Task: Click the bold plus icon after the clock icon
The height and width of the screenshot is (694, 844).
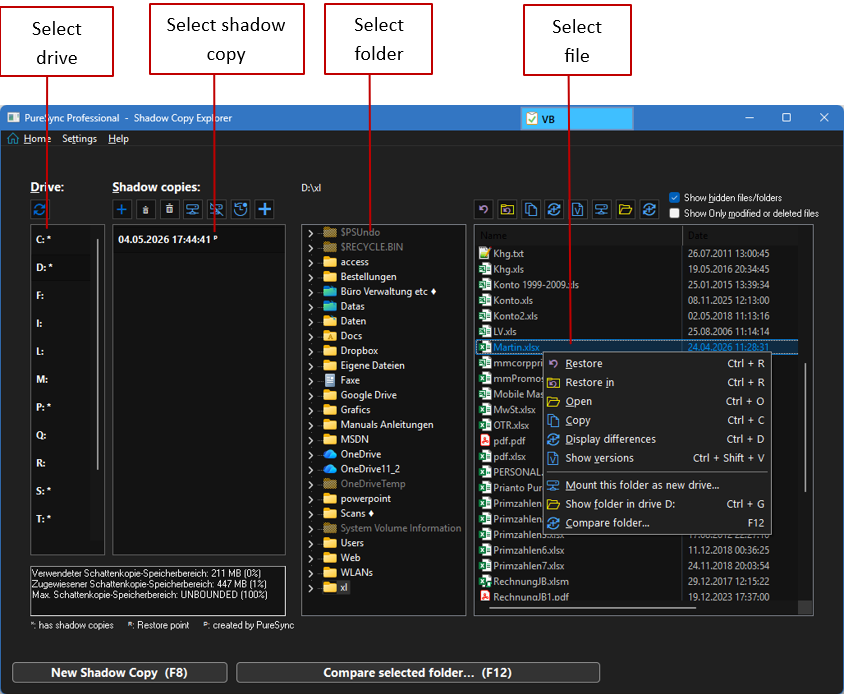Action: [264, 209]
